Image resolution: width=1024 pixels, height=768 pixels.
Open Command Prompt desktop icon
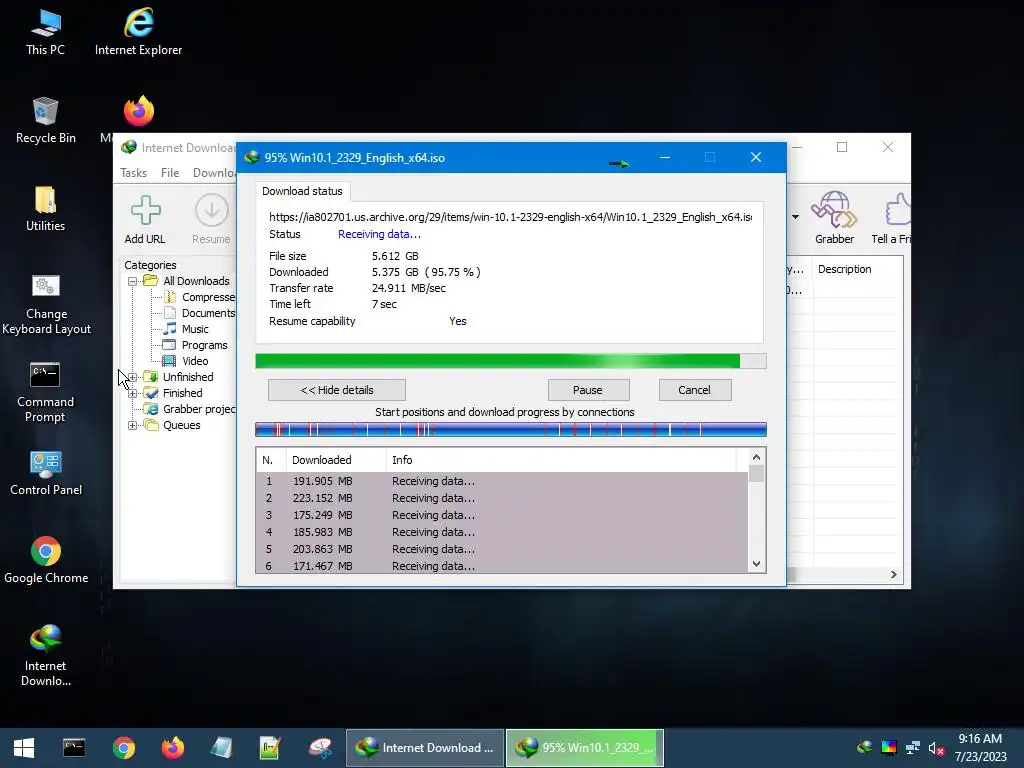point(45,375)
